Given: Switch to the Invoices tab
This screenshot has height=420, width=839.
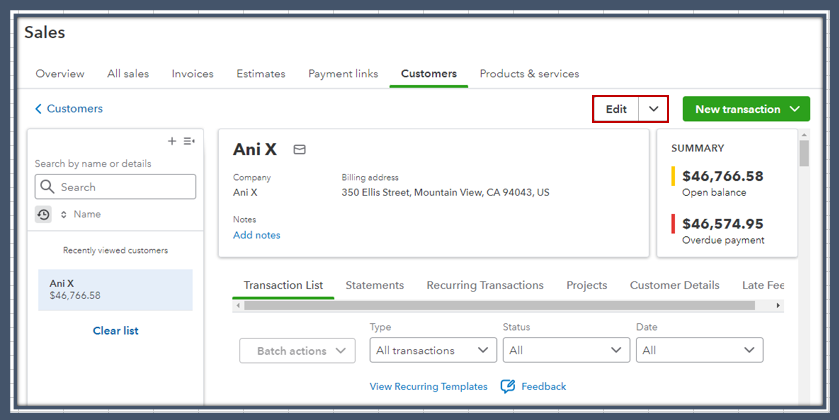Looking at the screenshot, I should point(192,74).
